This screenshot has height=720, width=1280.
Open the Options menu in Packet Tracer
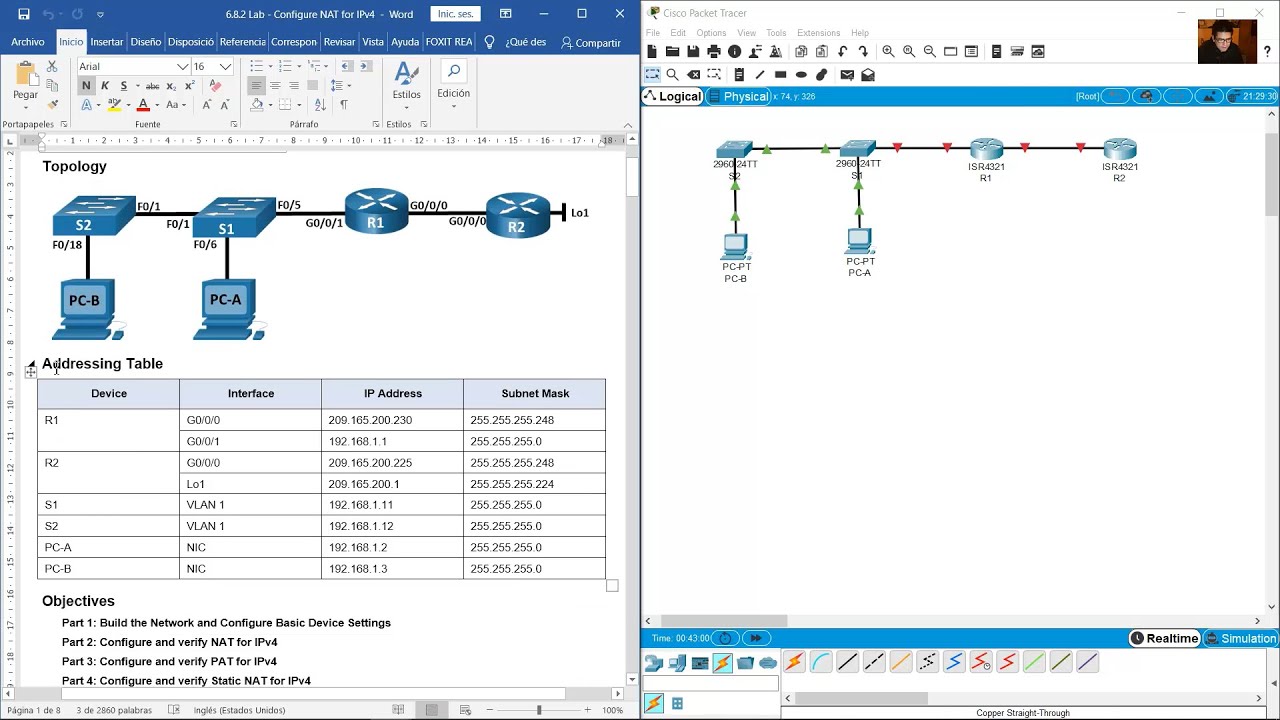click(711, 33)
